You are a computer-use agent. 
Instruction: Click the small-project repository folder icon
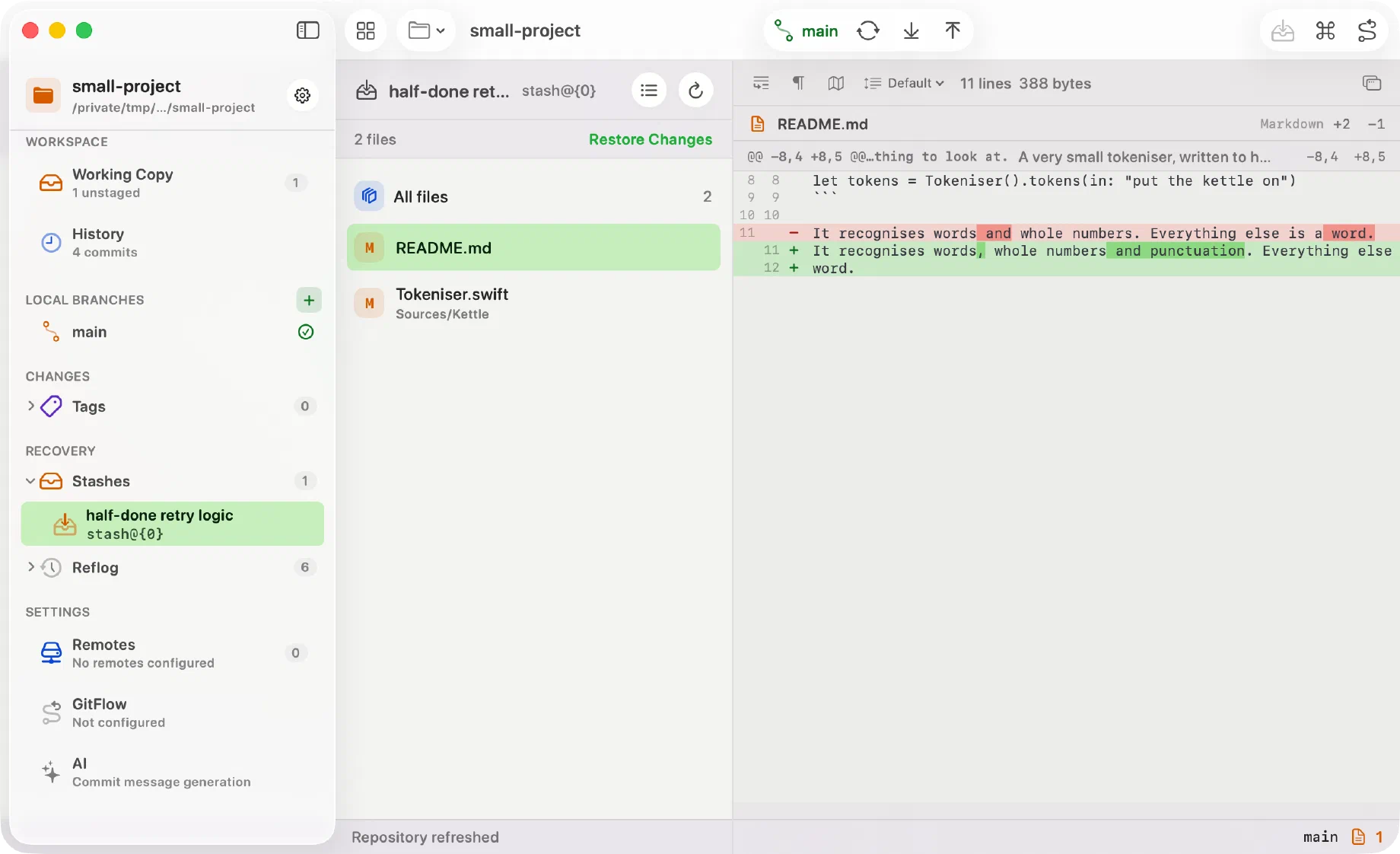point(43,95)
